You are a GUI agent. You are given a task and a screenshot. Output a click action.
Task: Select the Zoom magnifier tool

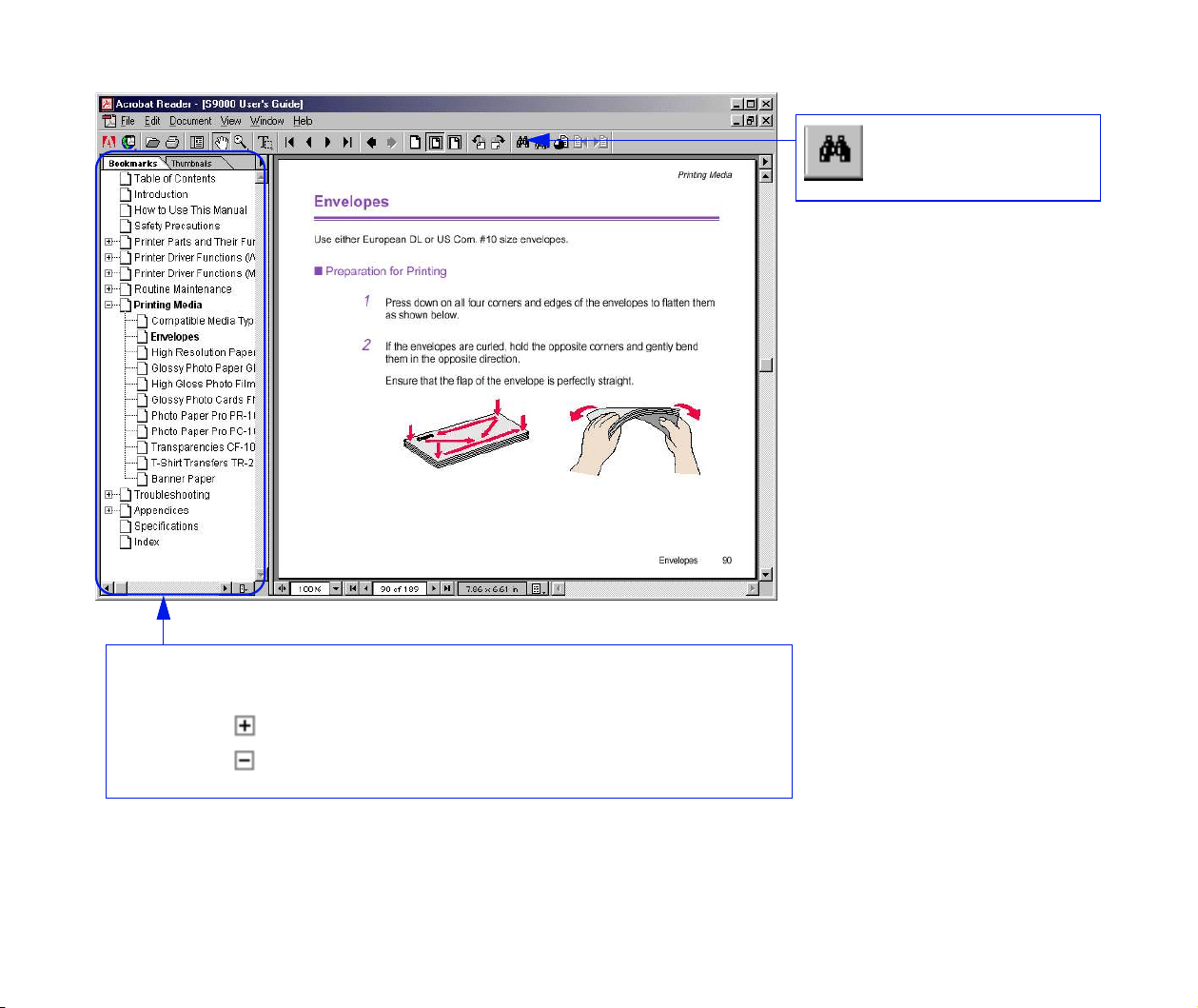(x=241, y=143)
